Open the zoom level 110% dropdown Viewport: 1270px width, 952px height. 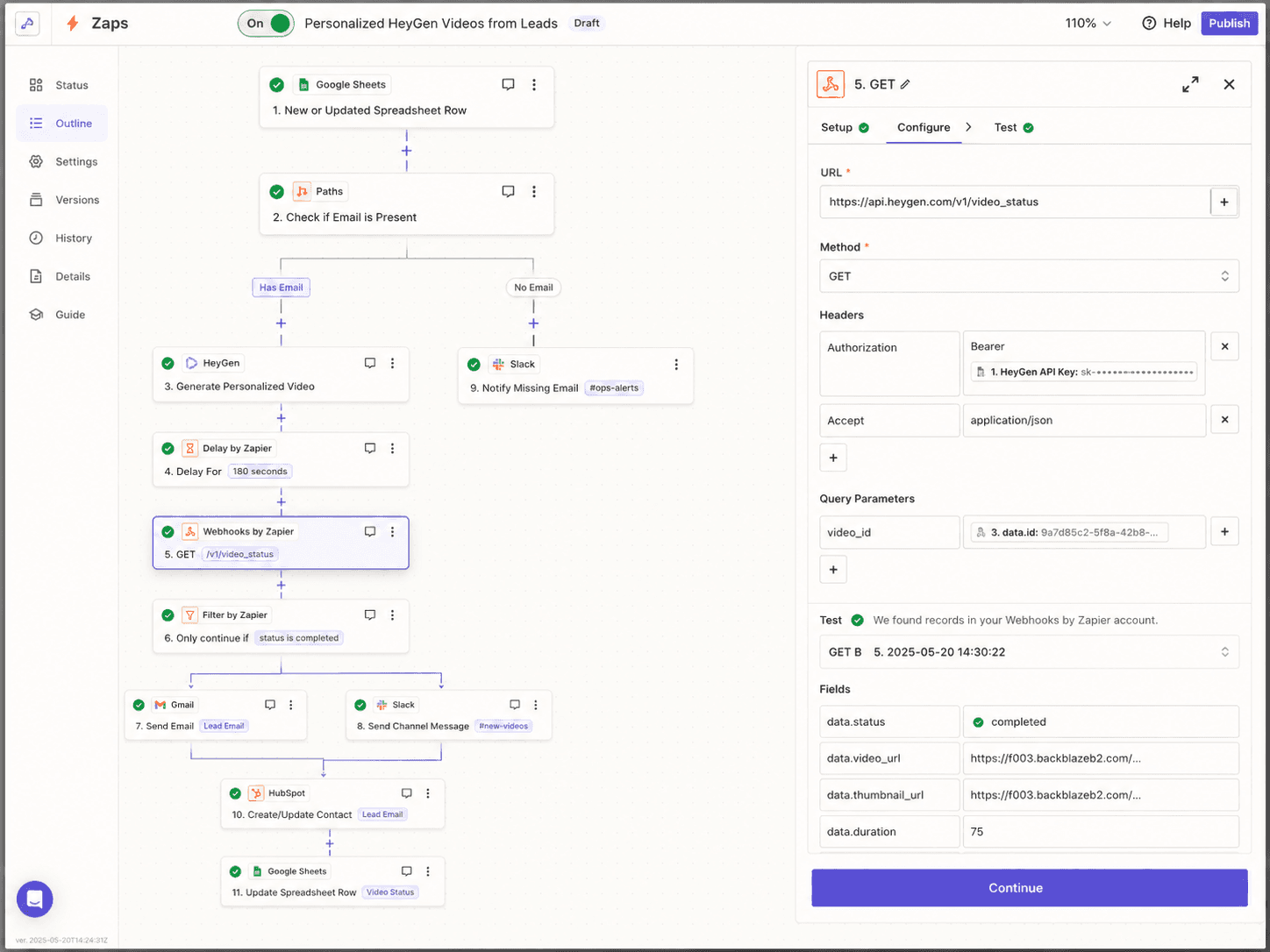pyautogui.click(x=1088, y=24)
